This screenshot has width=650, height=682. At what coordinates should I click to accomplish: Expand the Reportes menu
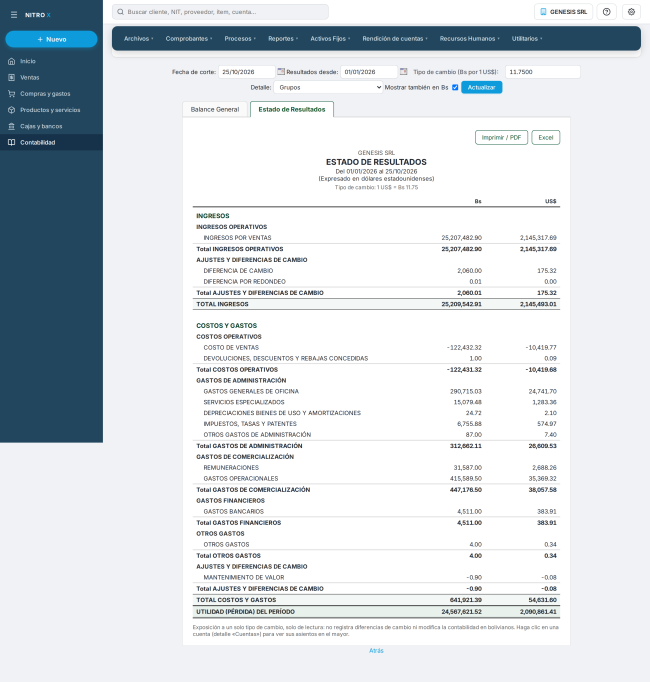click(x=283, y=39)
